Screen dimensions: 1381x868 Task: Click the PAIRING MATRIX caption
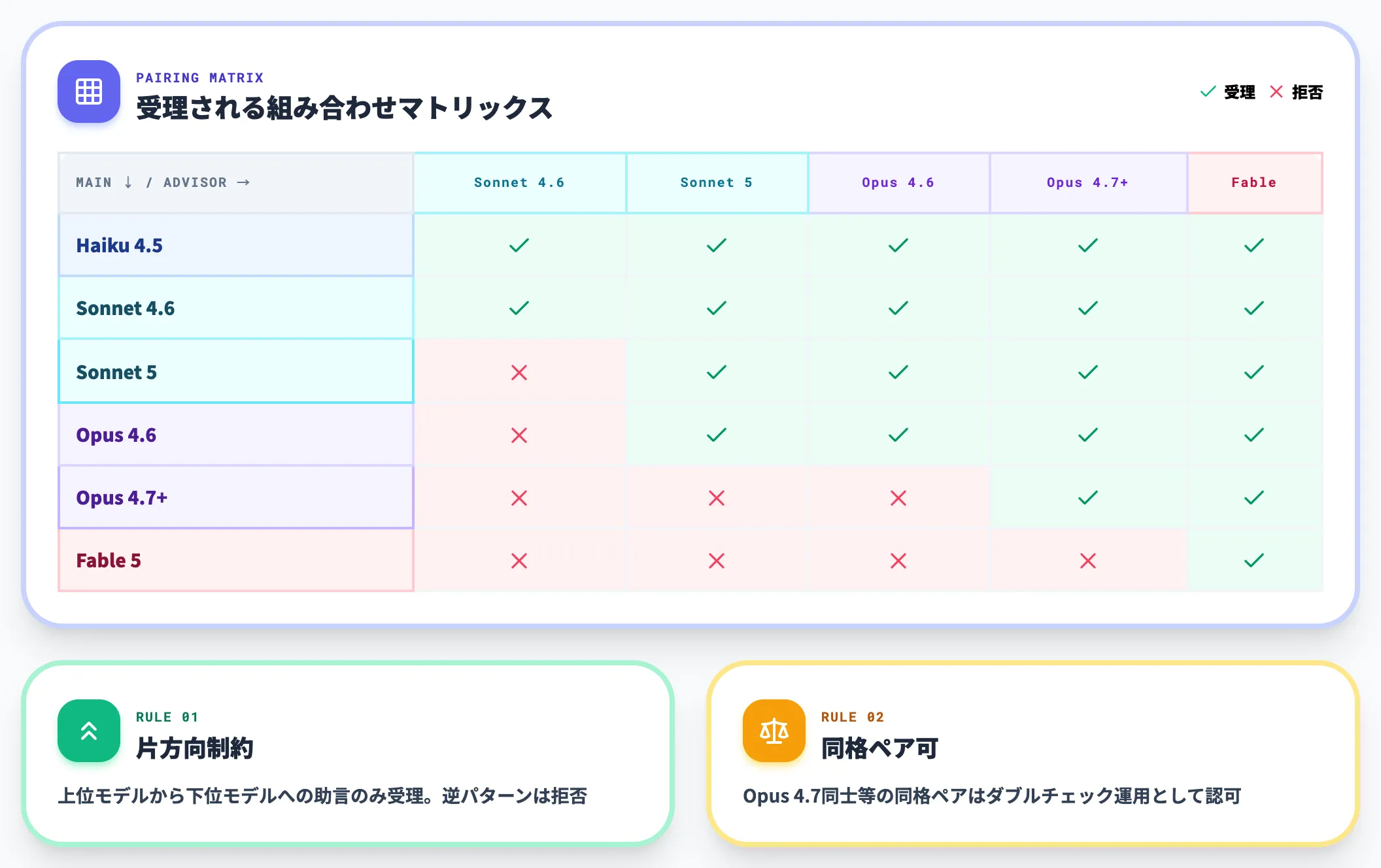pos(200,78)
